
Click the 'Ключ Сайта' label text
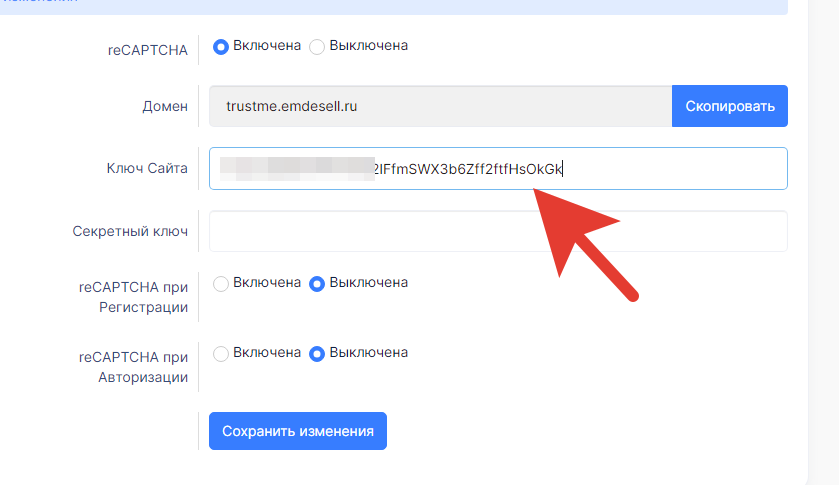pos(146,168)
